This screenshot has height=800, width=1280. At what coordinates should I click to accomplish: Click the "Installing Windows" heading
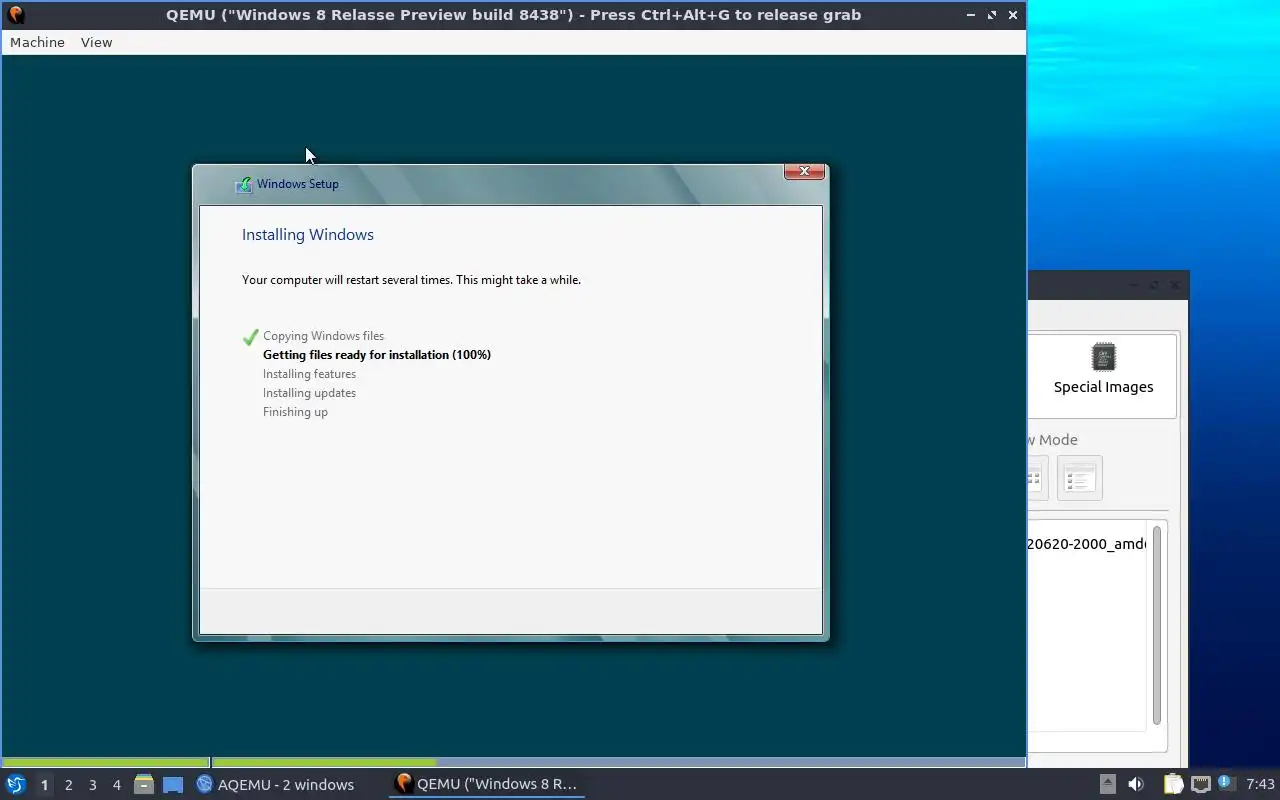click(308, 235)
